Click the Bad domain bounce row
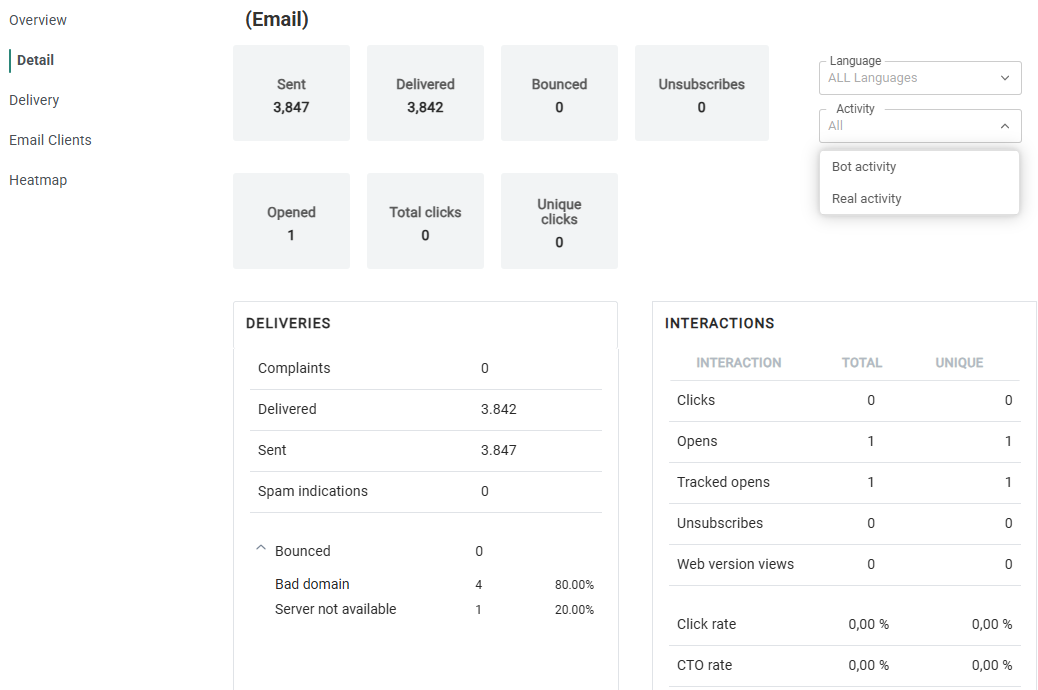 [312, 584]
